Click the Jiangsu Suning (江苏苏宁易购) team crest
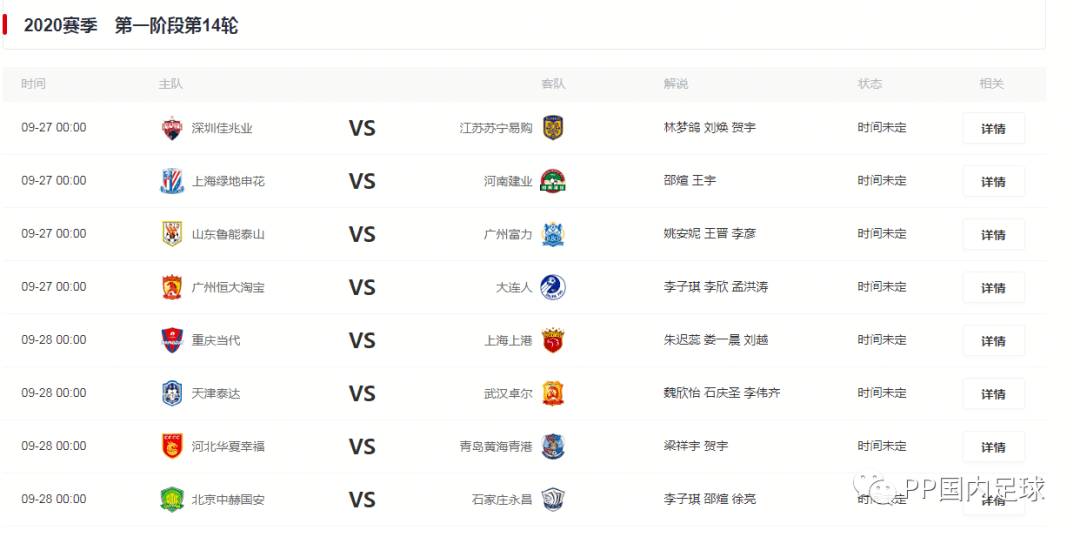Image resolution: width=1080 pixels, height=537 pixels. 553,128
